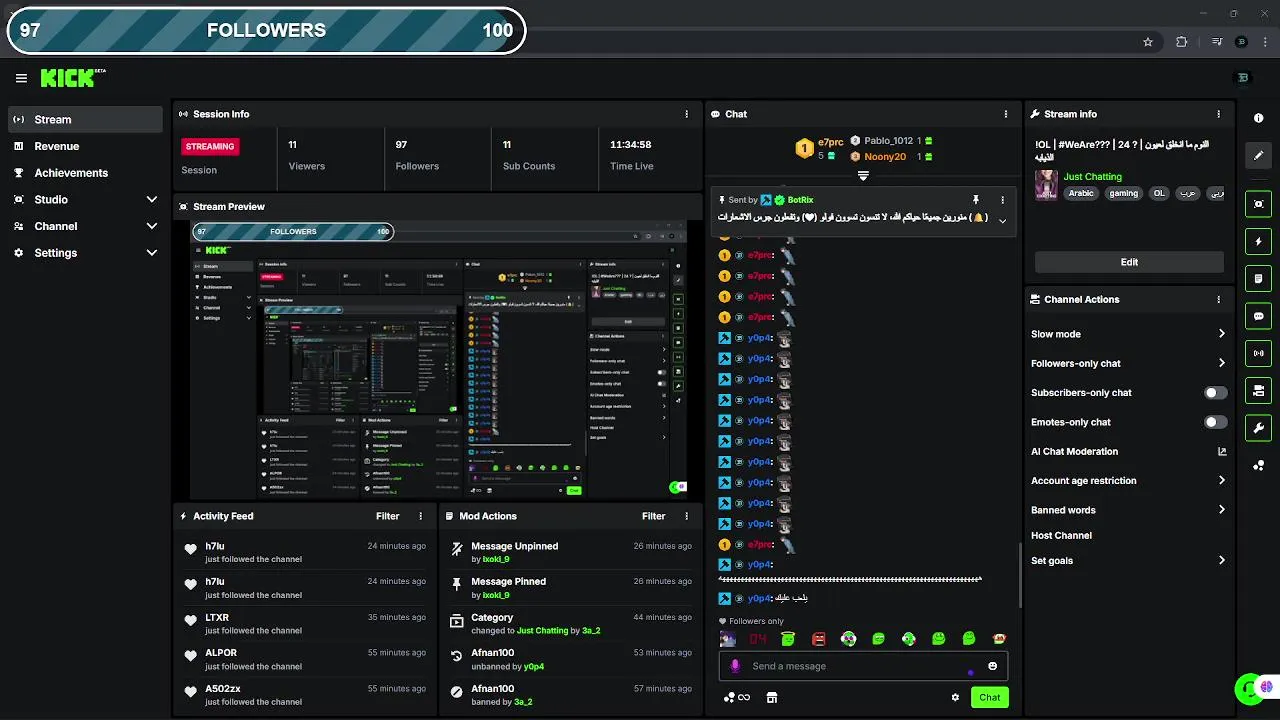Click the followers goal progress bar
The width and height of the screenshot is (1280, 720).
pos(266,30)
